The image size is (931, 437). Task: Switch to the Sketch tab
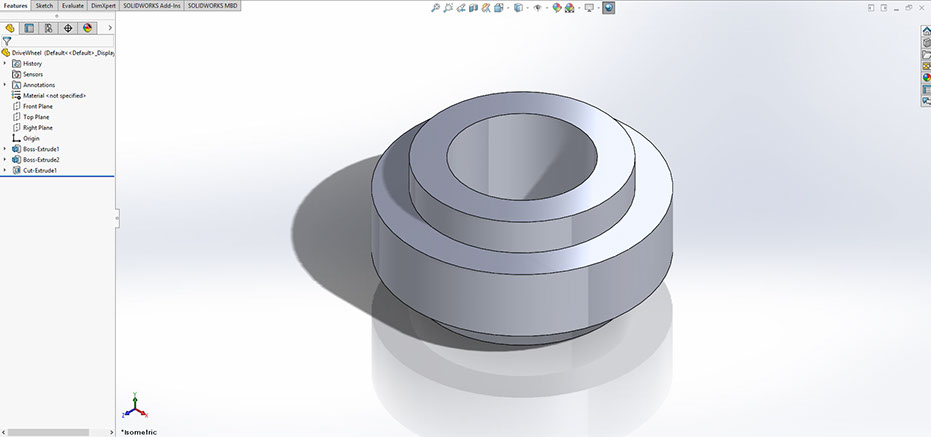(x=44, y=5)
